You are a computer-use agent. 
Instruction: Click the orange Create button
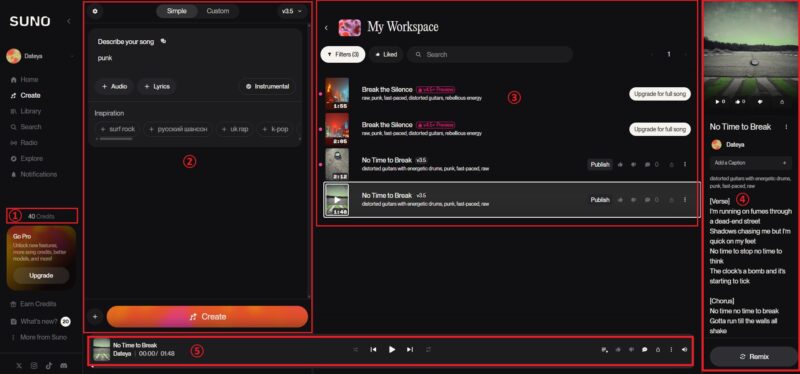coord(207,317)
